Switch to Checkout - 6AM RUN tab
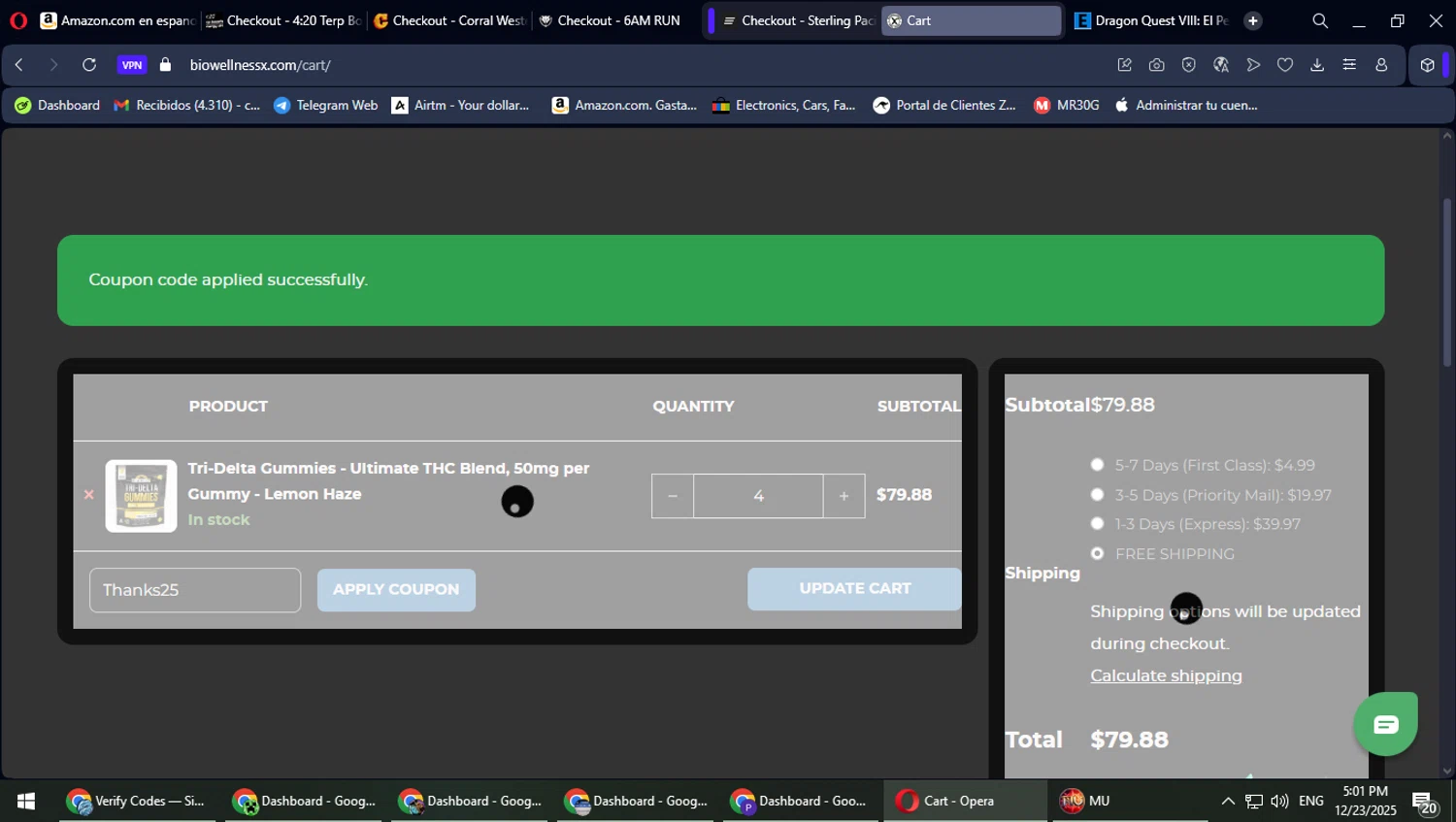Screen dimensions: 1456x822 [x=615, y=20]
